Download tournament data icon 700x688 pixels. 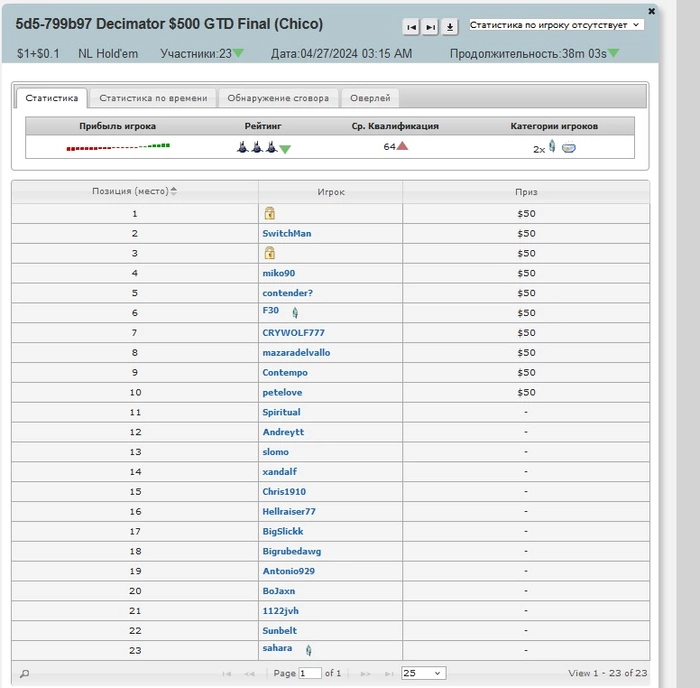click(450, 27)
